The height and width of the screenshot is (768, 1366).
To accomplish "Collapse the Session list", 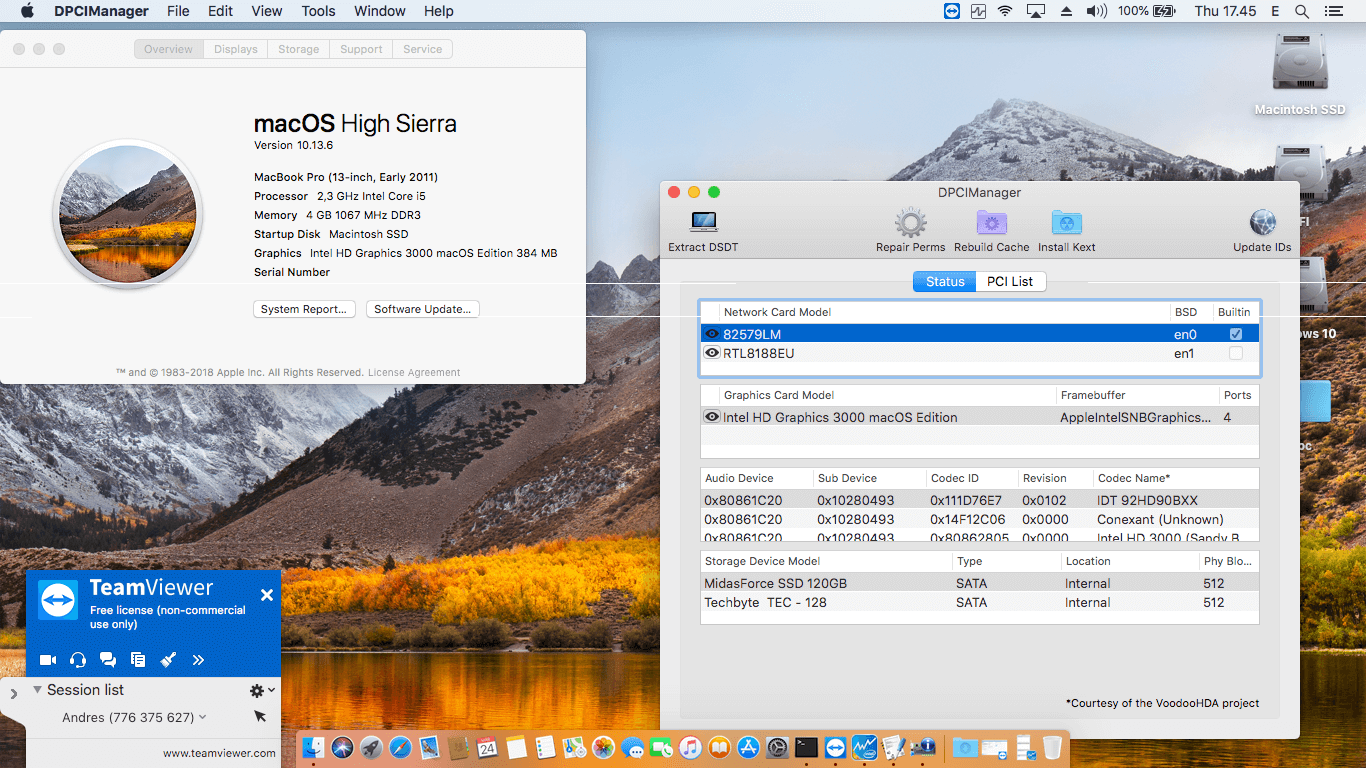I will coord(37,690).
